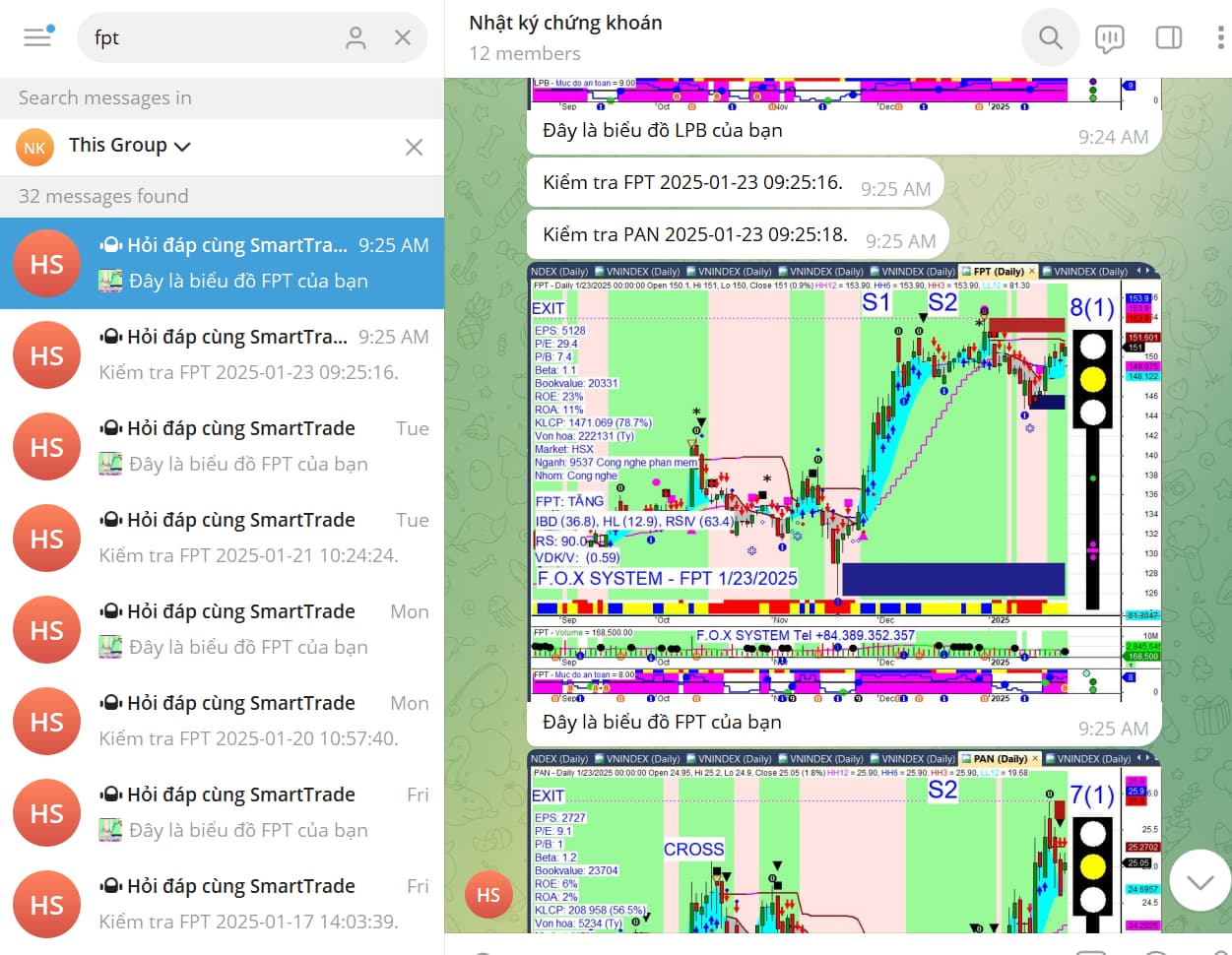
Task: Clear the fpt search text
Action: pyautogui.click(x=403, y=37)
